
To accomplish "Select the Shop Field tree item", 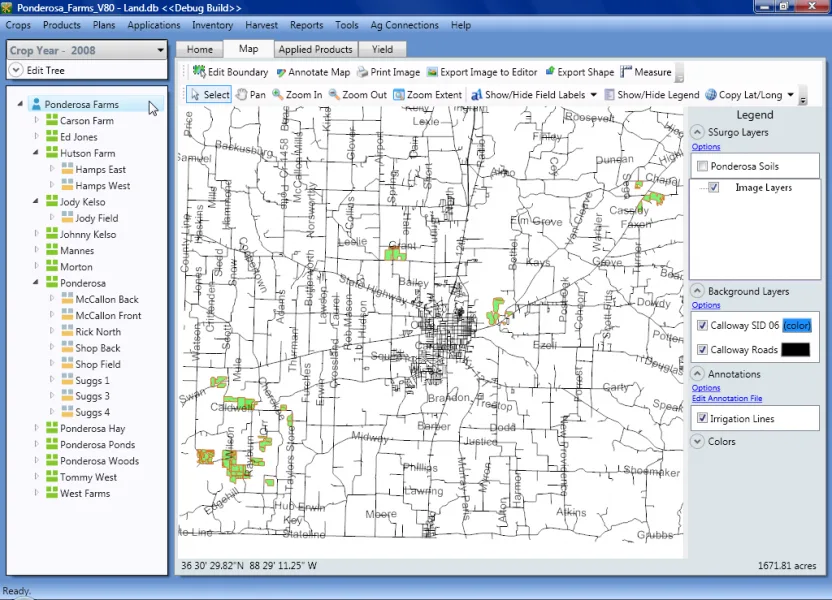I will (98, 364).
